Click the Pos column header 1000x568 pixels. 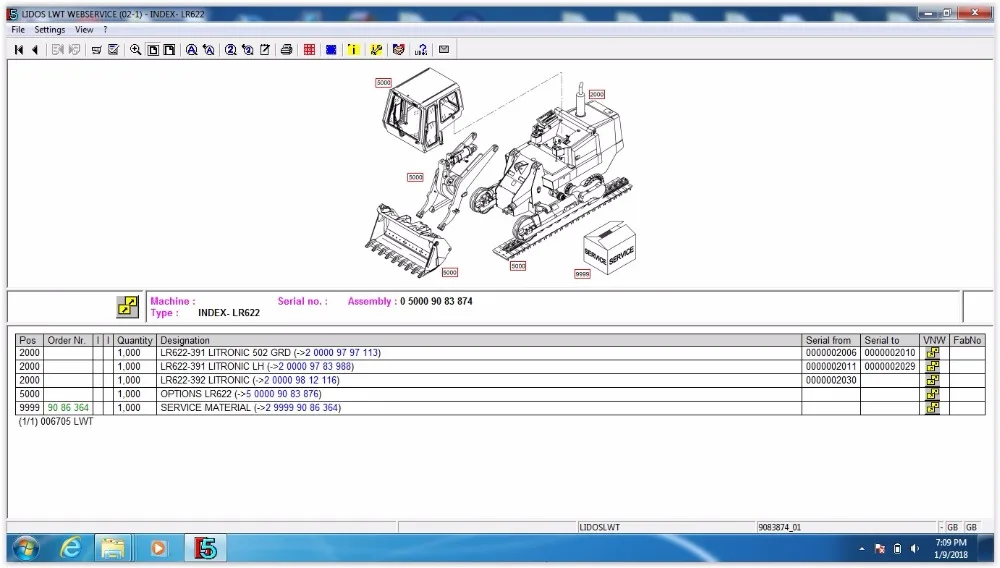(29, 340)
